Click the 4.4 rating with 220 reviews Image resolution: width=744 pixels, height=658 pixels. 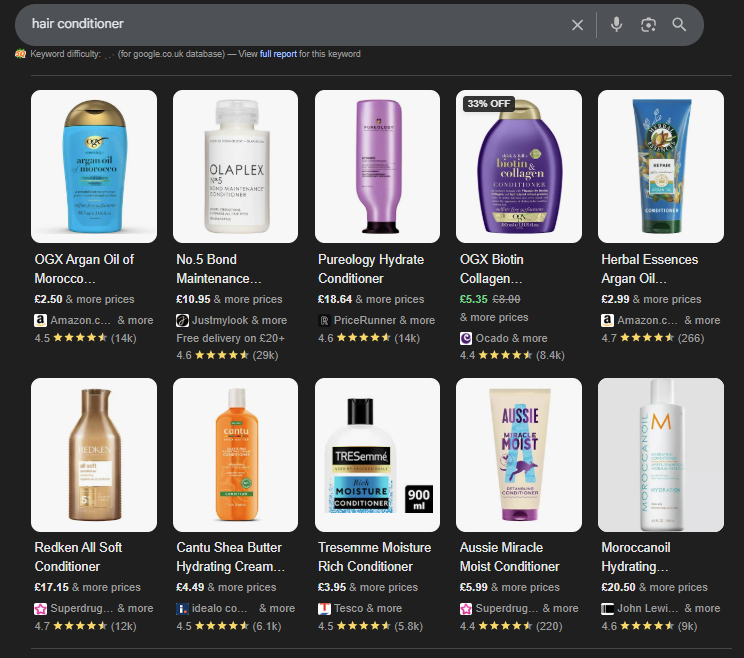click(x=511, y=626)
